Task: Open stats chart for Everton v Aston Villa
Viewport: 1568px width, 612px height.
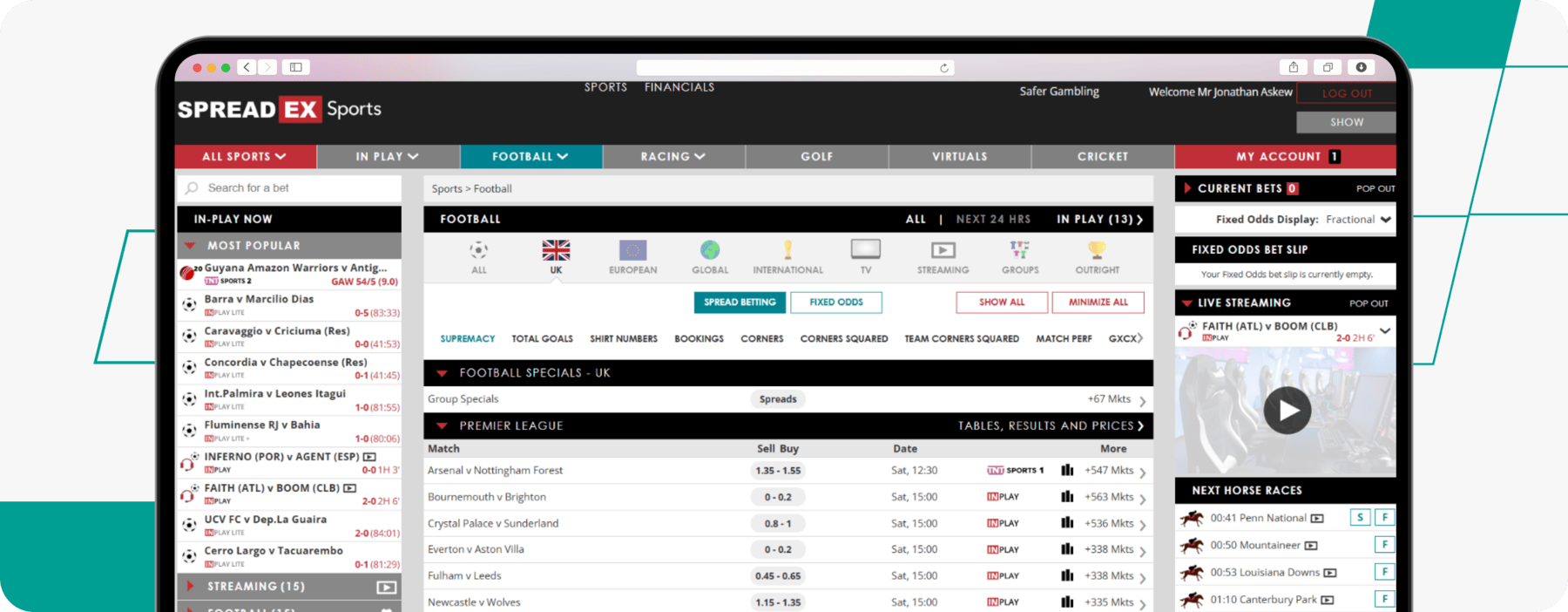Action: [x=1067, y=549]
